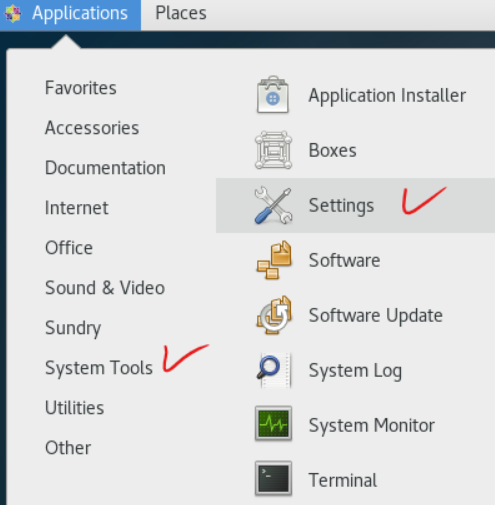Open Software Update from its label
The image size is (495, 505).
point(376,316)
